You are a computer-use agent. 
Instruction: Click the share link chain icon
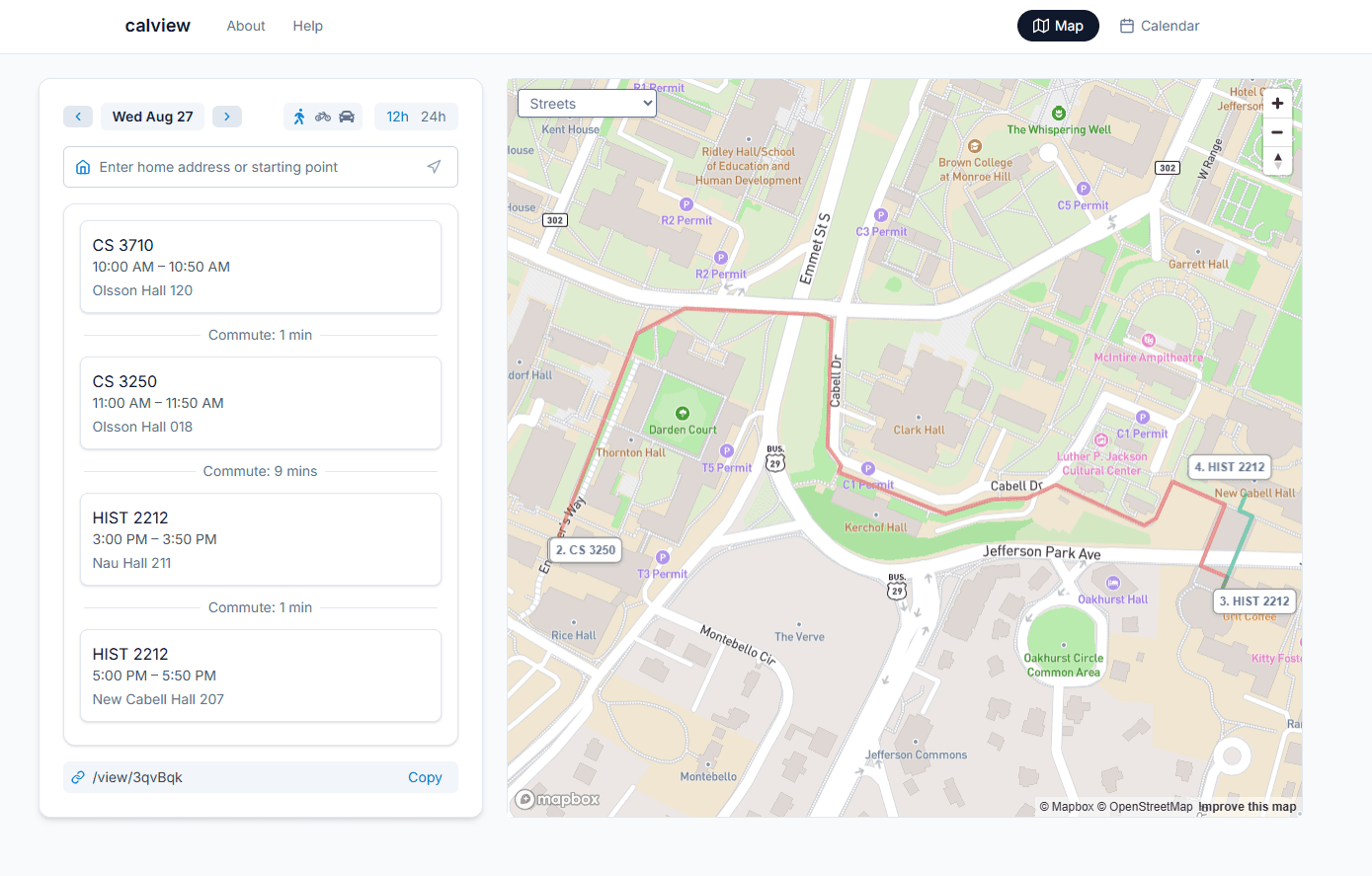coord(78,777)
